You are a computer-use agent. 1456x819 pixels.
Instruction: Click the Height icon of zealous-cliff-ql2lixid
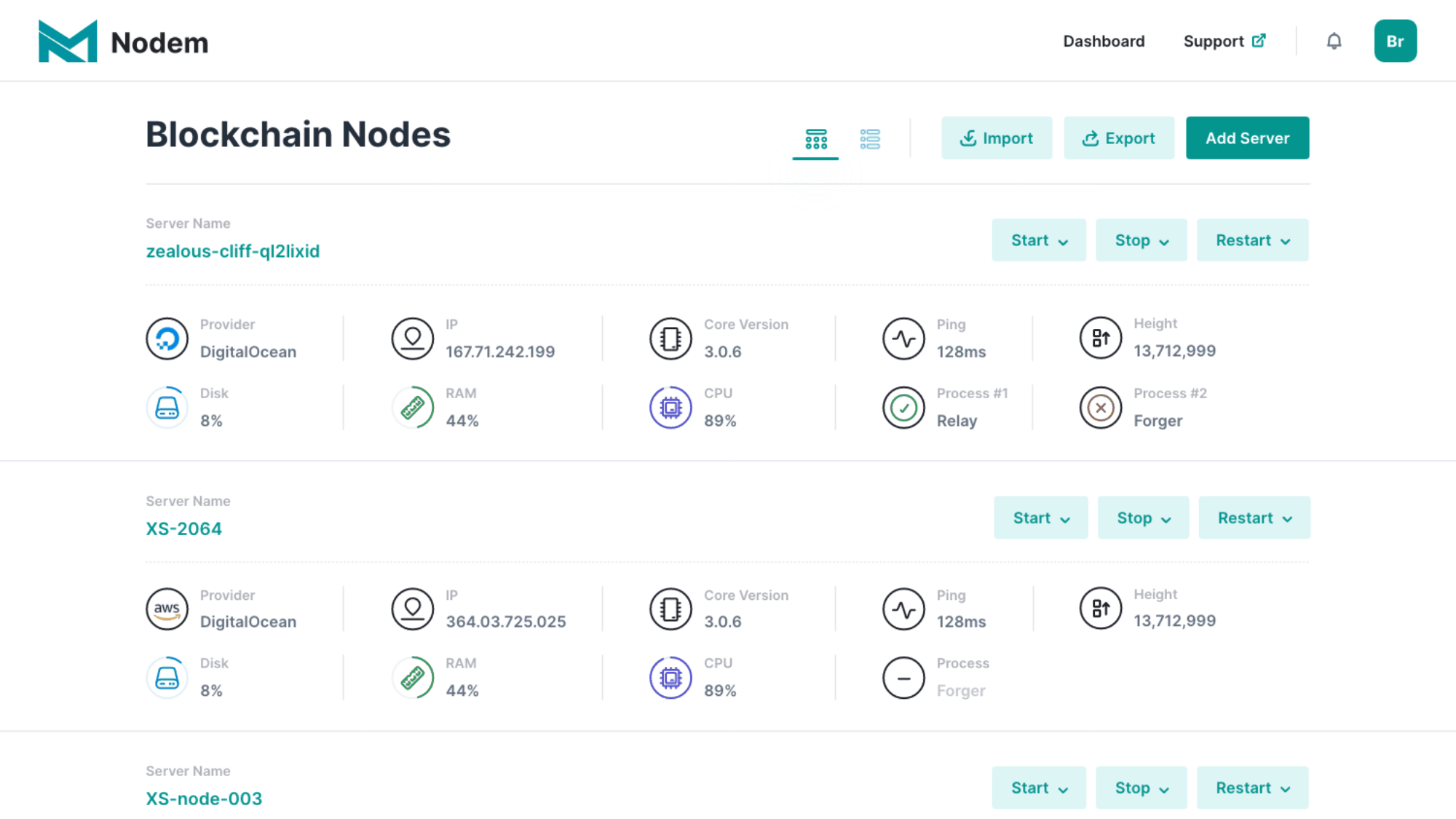(x=1101, y=338)
